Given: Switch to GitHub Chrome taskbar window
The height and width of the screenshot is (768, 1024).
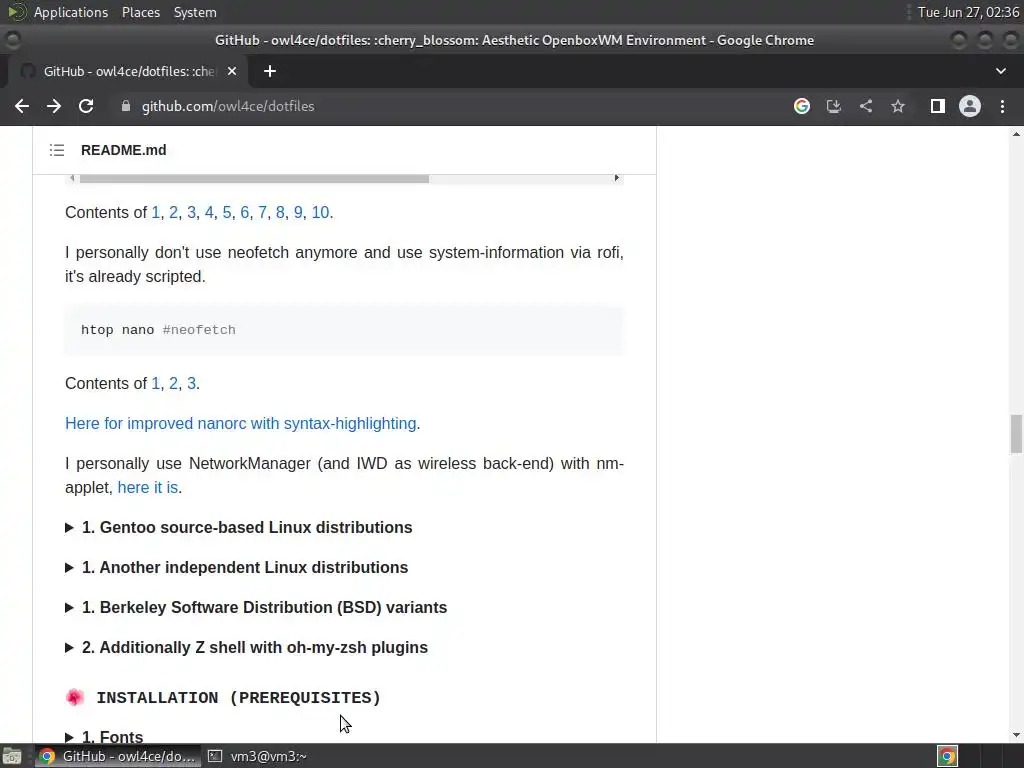Looking at the screenshot, I should coord(118,756).
